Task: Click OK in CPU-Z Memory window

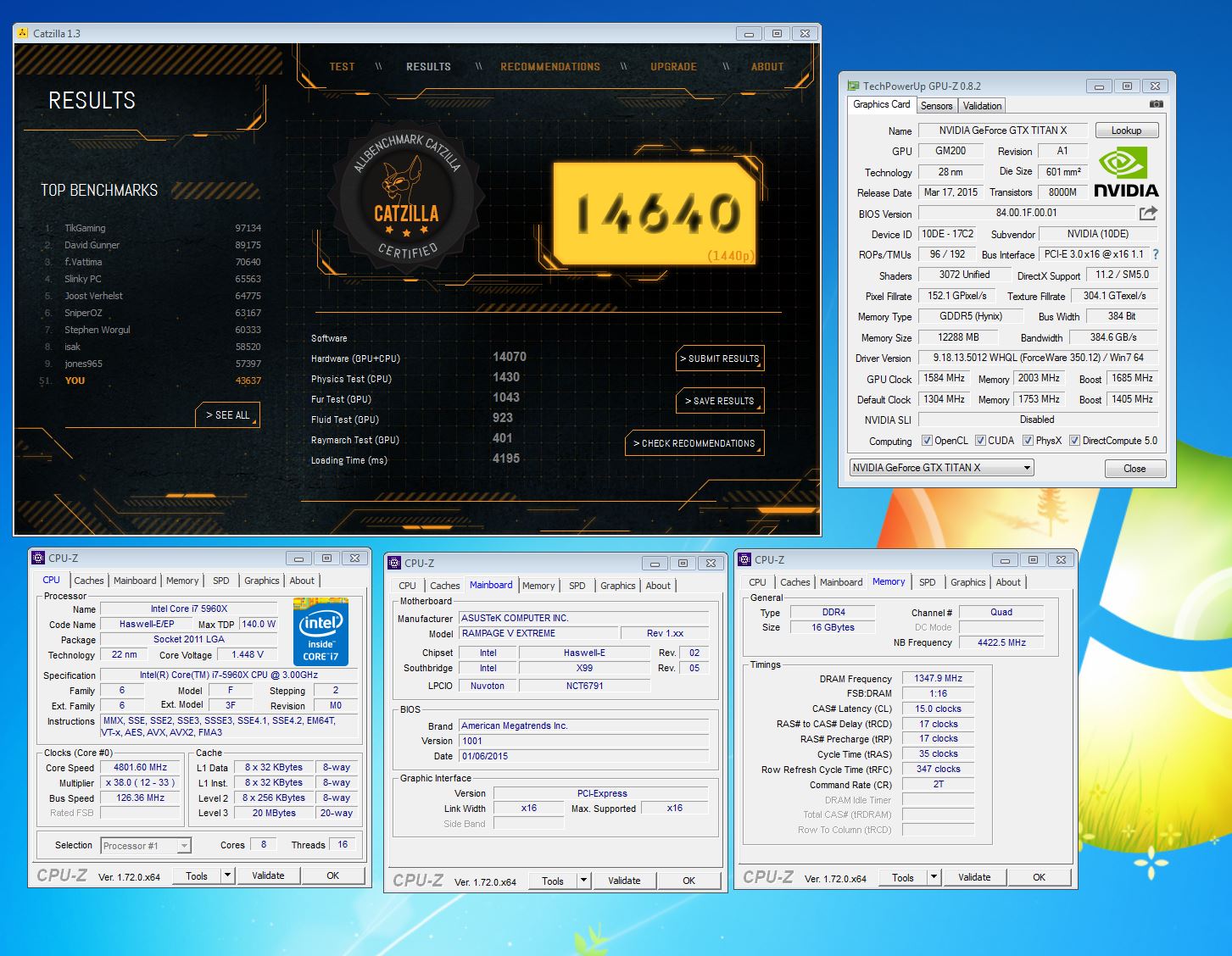Action: pos(1039,877)
